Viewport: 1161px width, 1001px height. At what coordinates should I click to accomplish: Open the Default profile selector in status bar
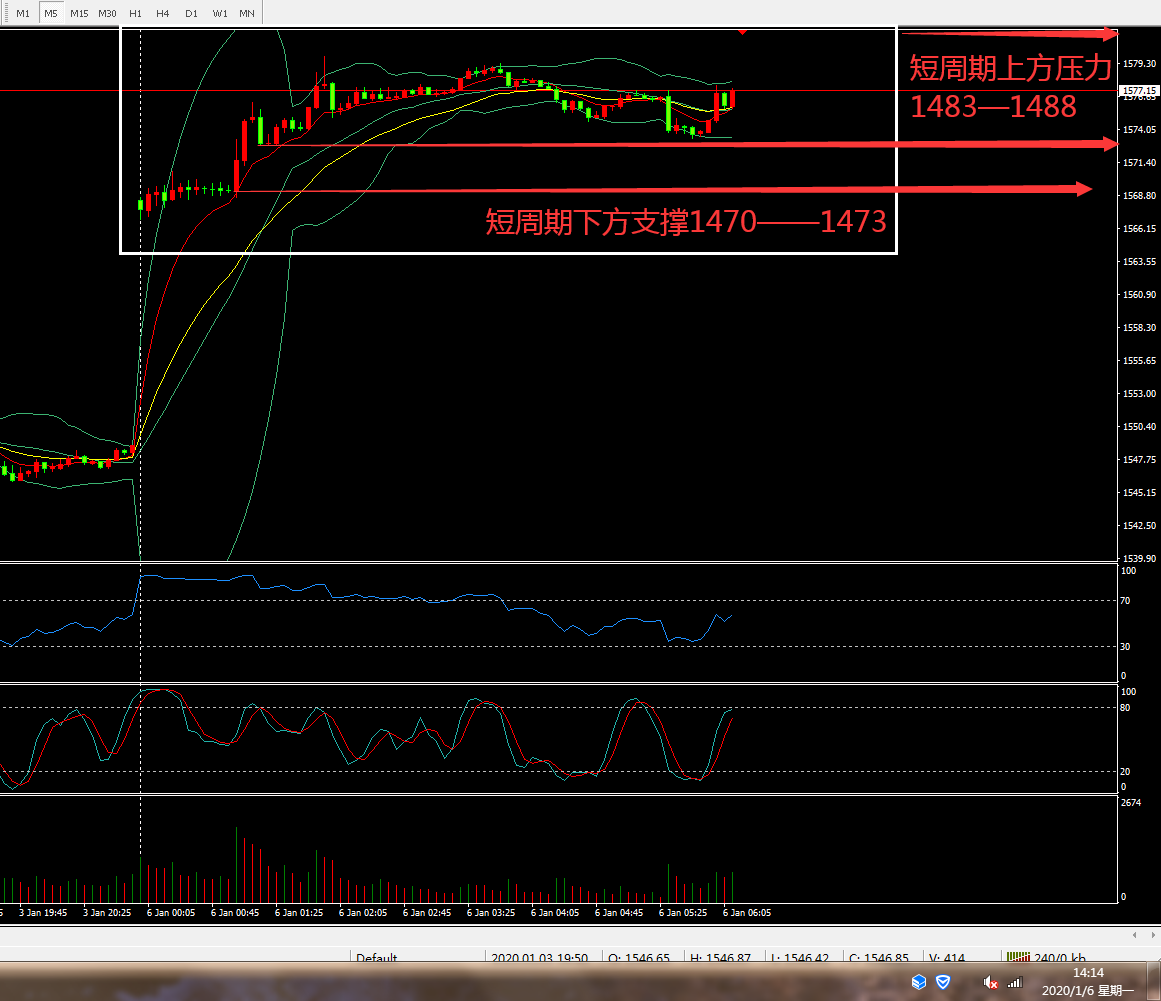[377, 957]
